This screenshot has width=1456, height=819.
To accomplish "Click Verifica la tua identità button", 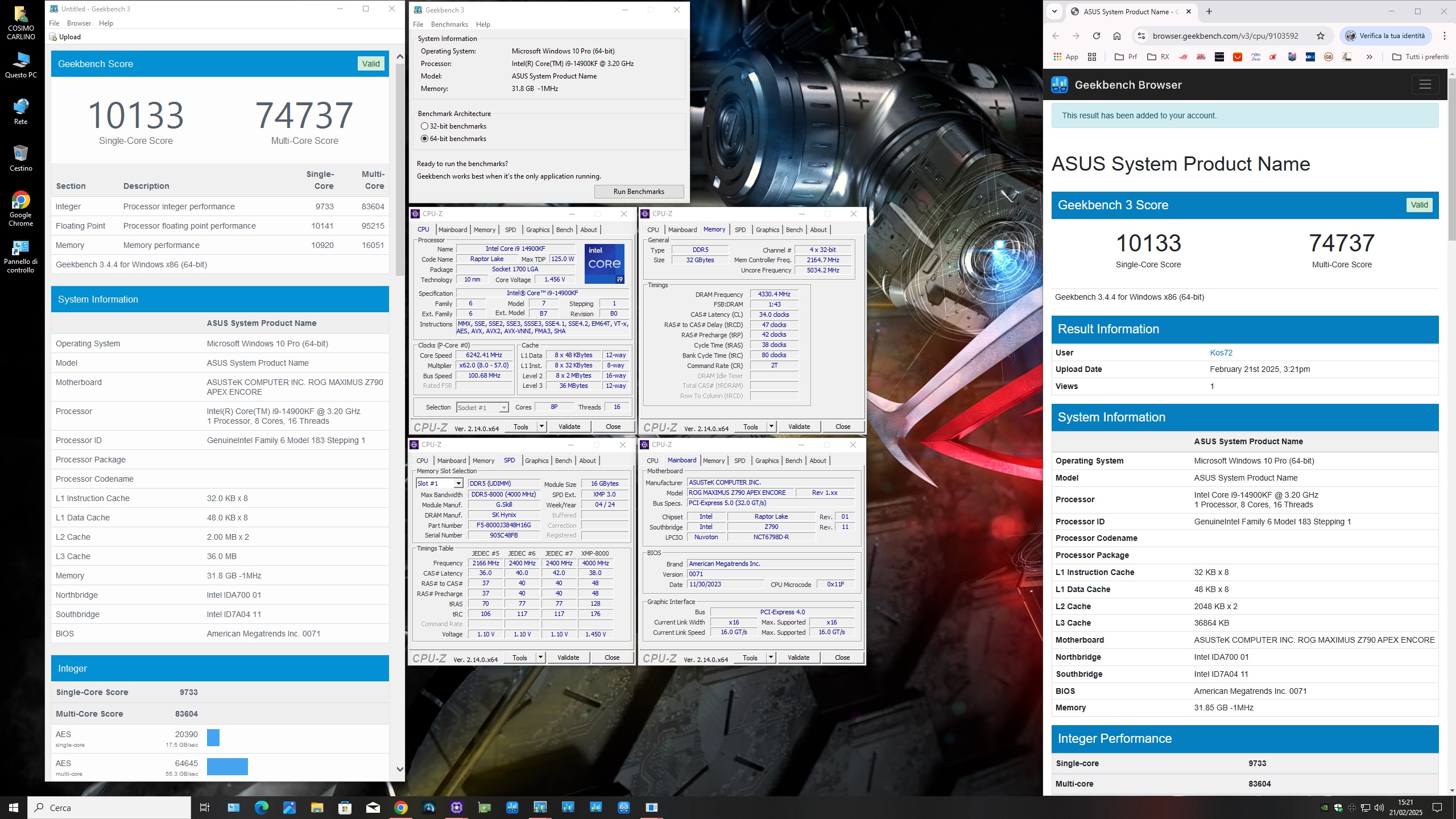I will point(1385,36).
